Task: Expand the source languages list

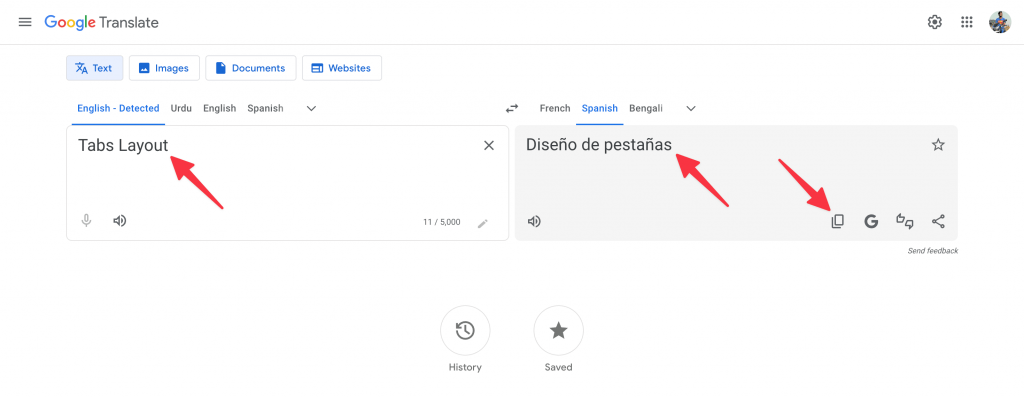Action: pyautogui.click(x=312, y=108)
